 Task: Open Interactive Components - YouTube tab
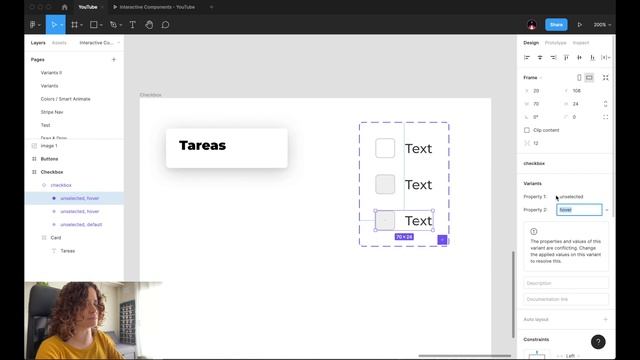pos(153,7)
